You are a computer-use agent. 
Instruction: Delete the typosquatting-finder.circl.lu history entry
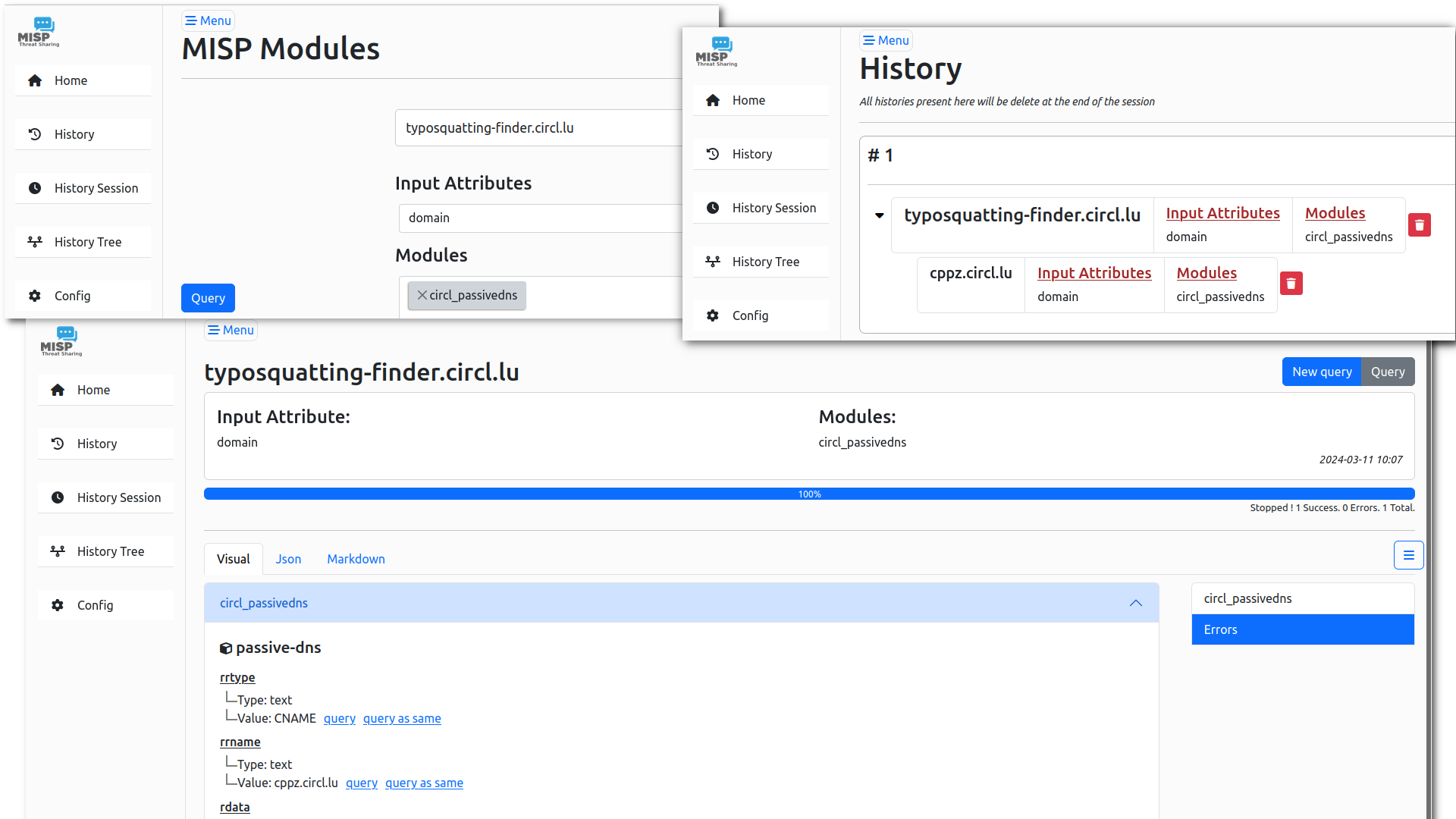[x=1419, y=225]
